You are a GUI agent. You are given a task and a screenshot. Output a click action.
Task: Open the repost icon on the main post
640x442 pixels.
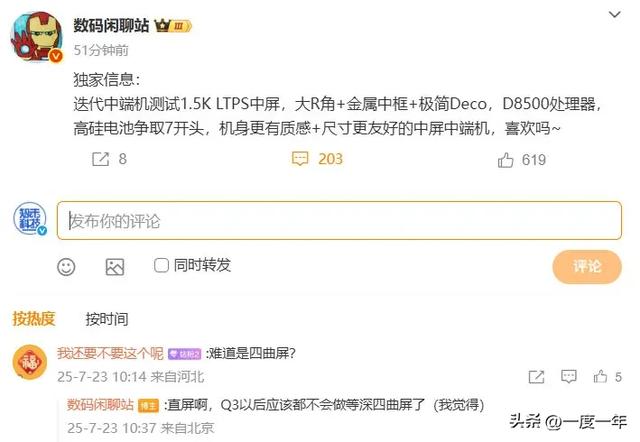pyautogui.click(x=100, y=159)
